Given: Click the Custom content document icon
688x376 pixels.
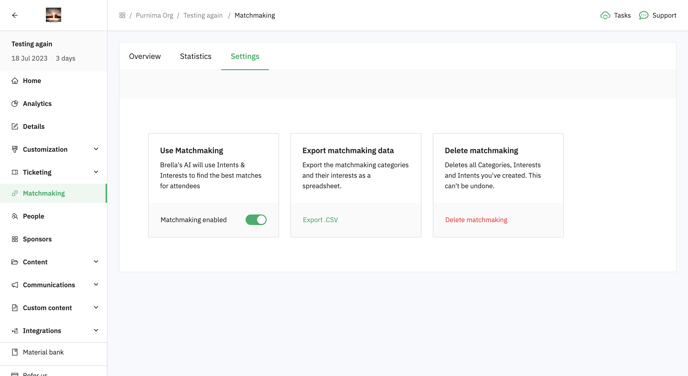Looking at the screenshot, I should 15,308.
